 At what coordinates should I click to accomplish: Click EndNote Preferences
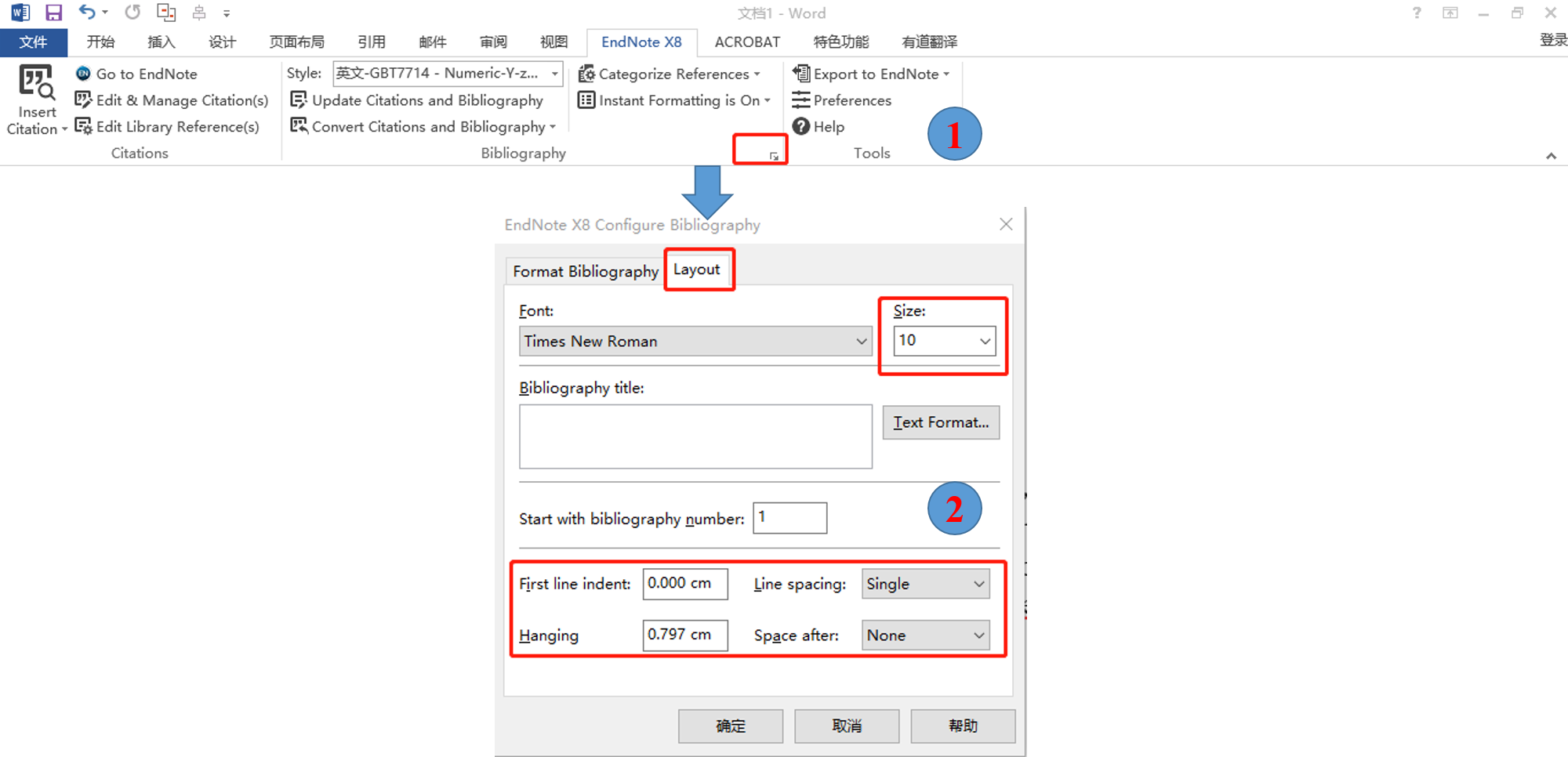coord(842,100)
